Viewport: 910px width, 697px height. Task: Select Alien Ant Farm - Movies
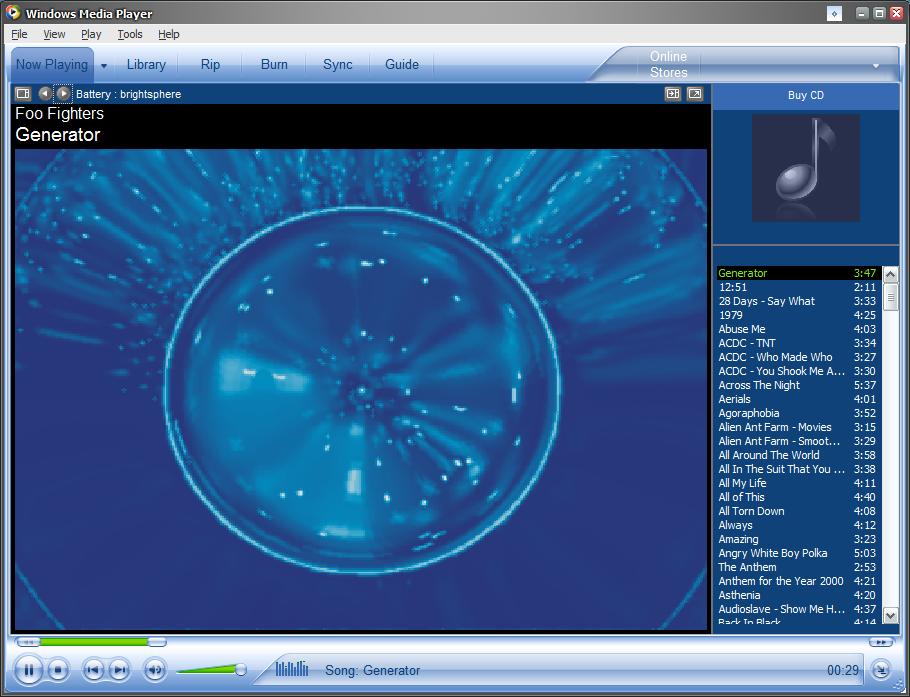(x=799, y=427)
